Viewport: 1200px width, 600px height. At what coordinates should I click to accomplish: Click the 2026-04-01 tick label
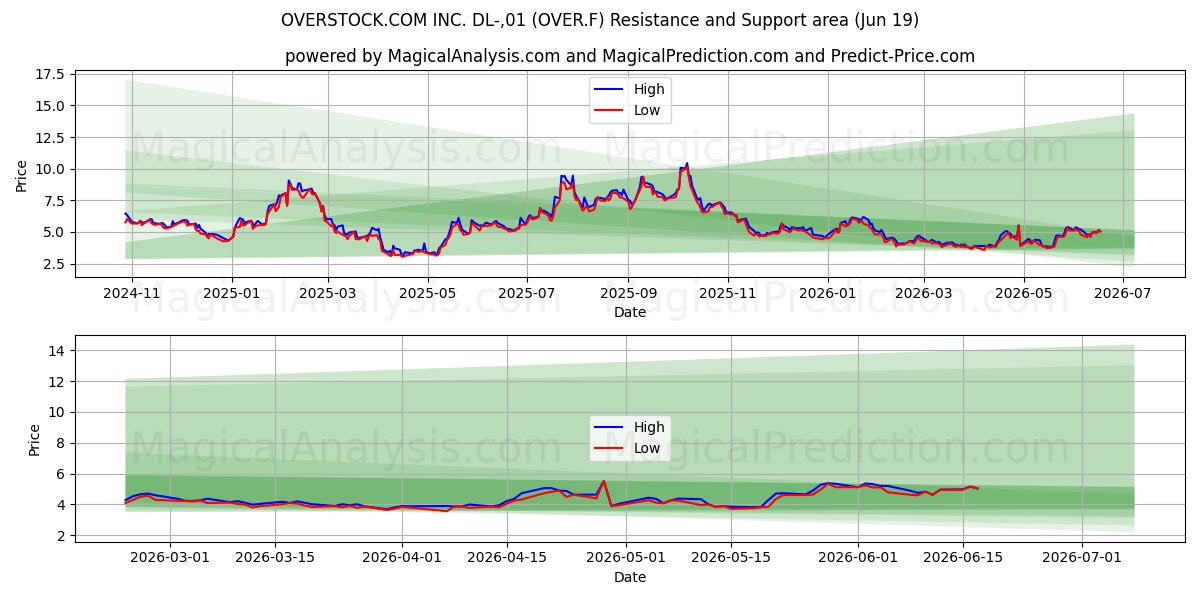point(402,558)
